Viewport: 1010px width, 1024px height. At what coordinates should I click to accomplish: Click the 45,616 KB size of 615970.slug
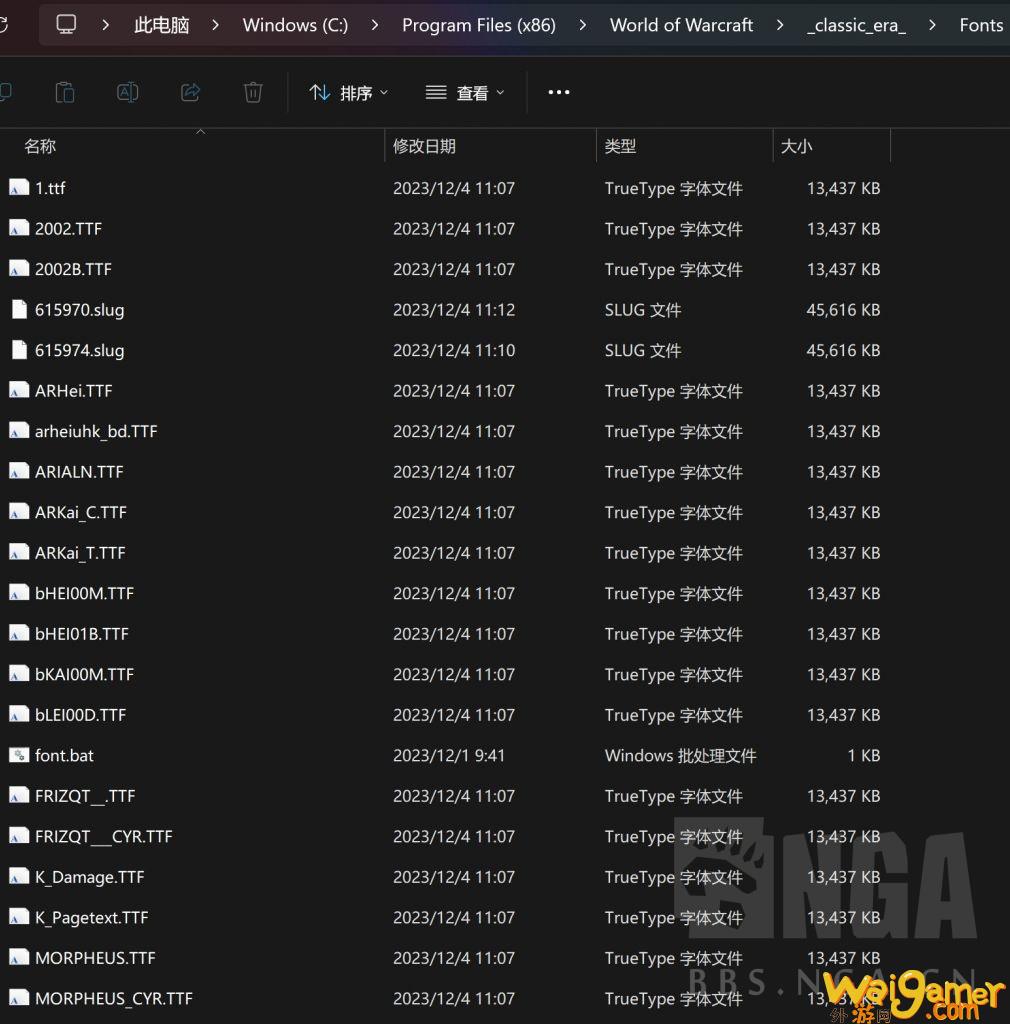(x=843, y=310)
